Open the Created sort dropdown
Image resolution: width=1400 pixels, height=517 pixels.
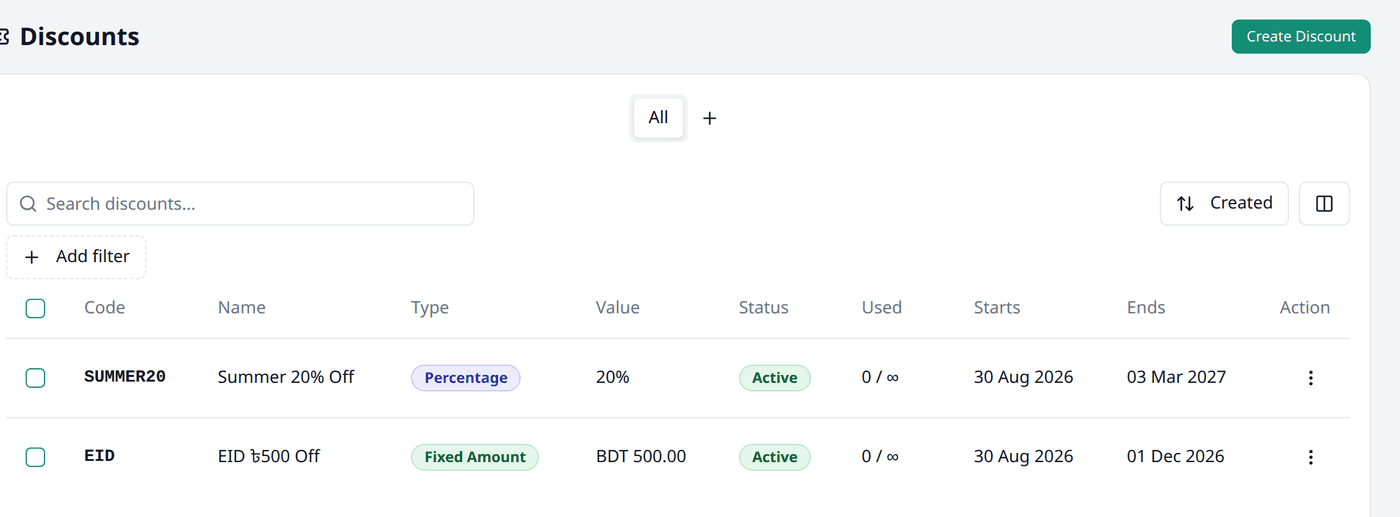pyautogui.click(x=1224, y=203)
